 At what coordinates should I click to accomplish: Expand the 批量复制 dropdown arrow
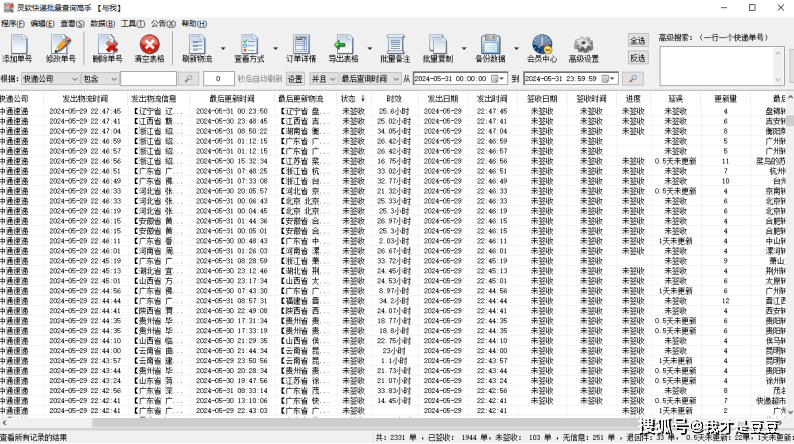[463, 49]
